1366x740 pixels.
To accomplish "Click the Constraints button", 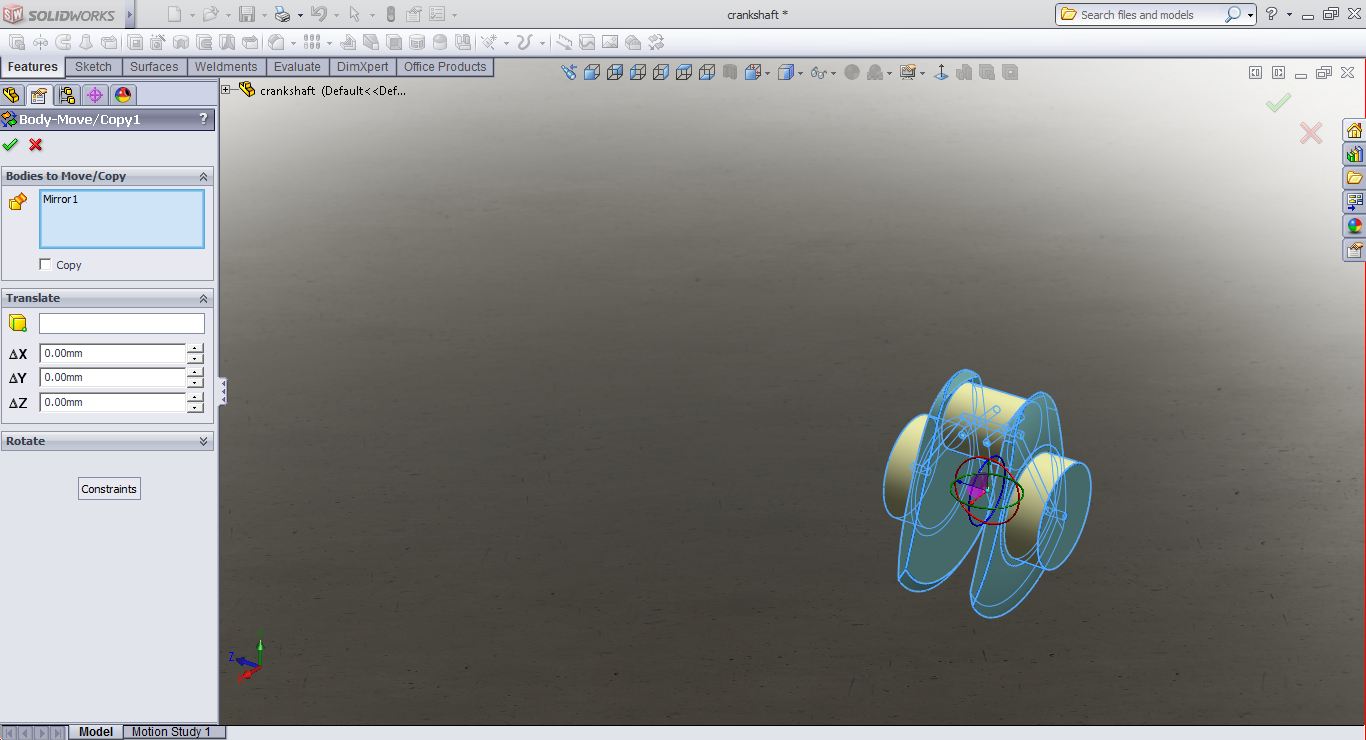I will (109, 489).
